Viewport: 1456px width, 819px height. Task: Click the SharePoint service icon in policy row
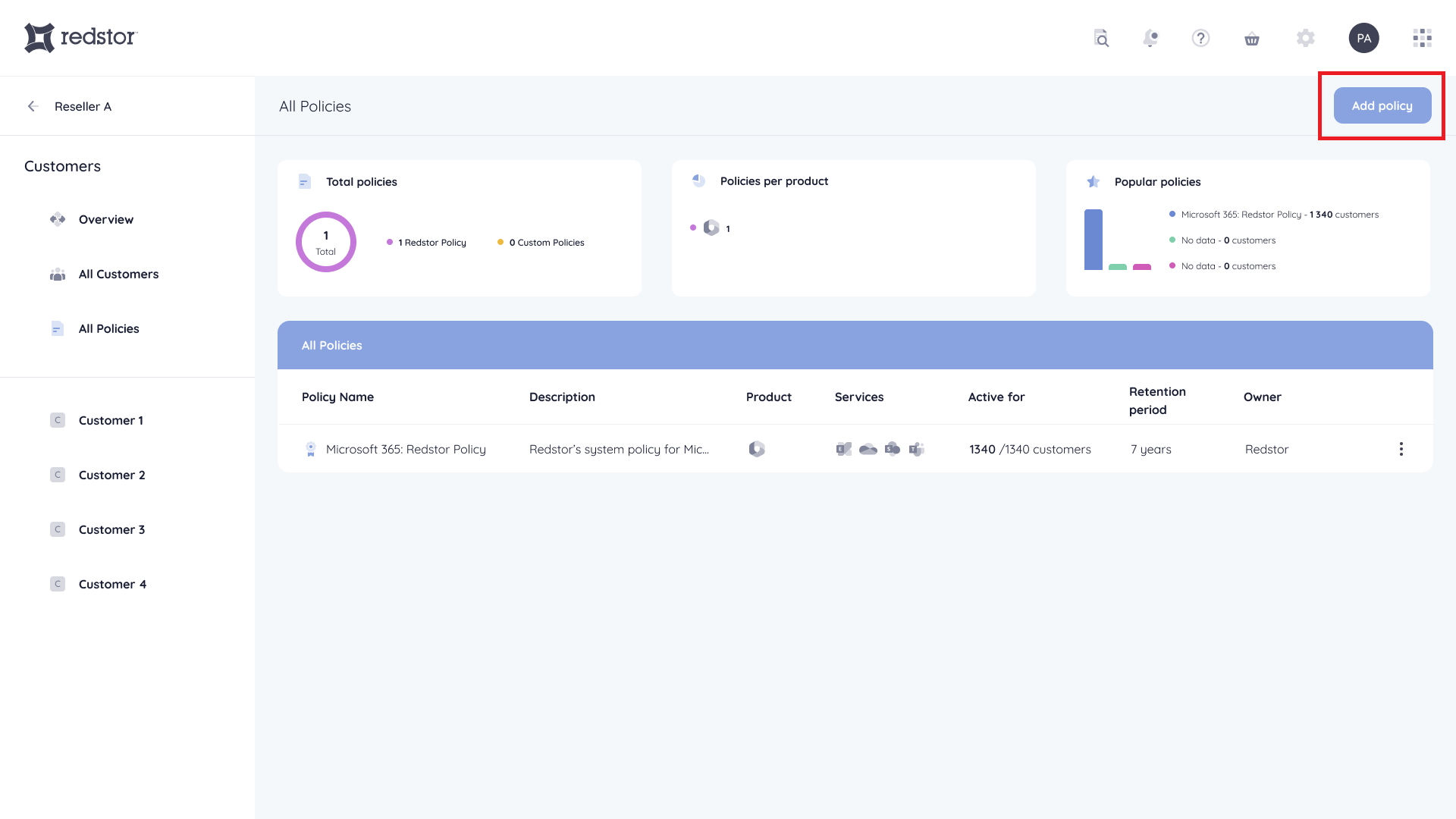pyautogui.click(x=893, y=449)
